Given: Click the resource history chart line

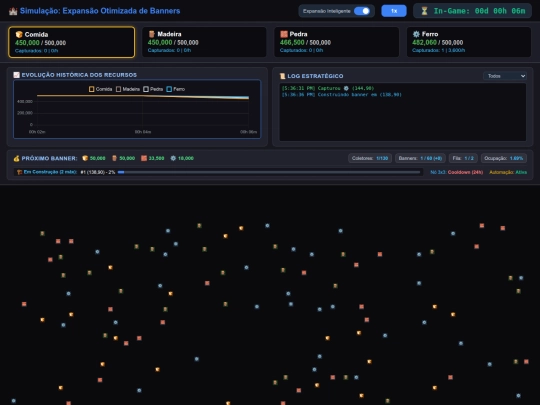Looking at the screenshot, I should pyautogui.click(x=143, y=96).
